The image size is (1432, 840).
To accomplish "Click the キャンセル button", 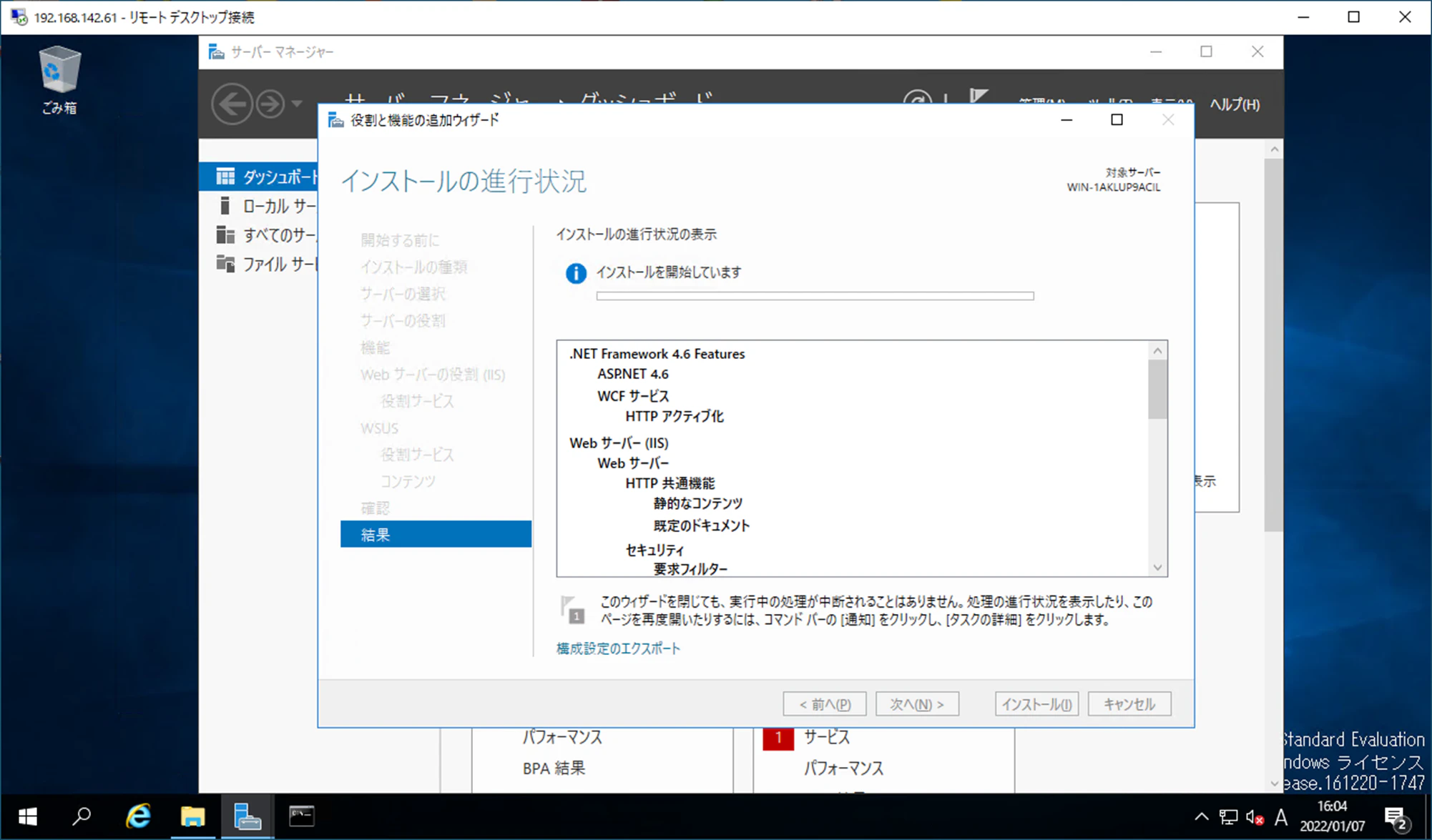I will tap(1129, 704).
